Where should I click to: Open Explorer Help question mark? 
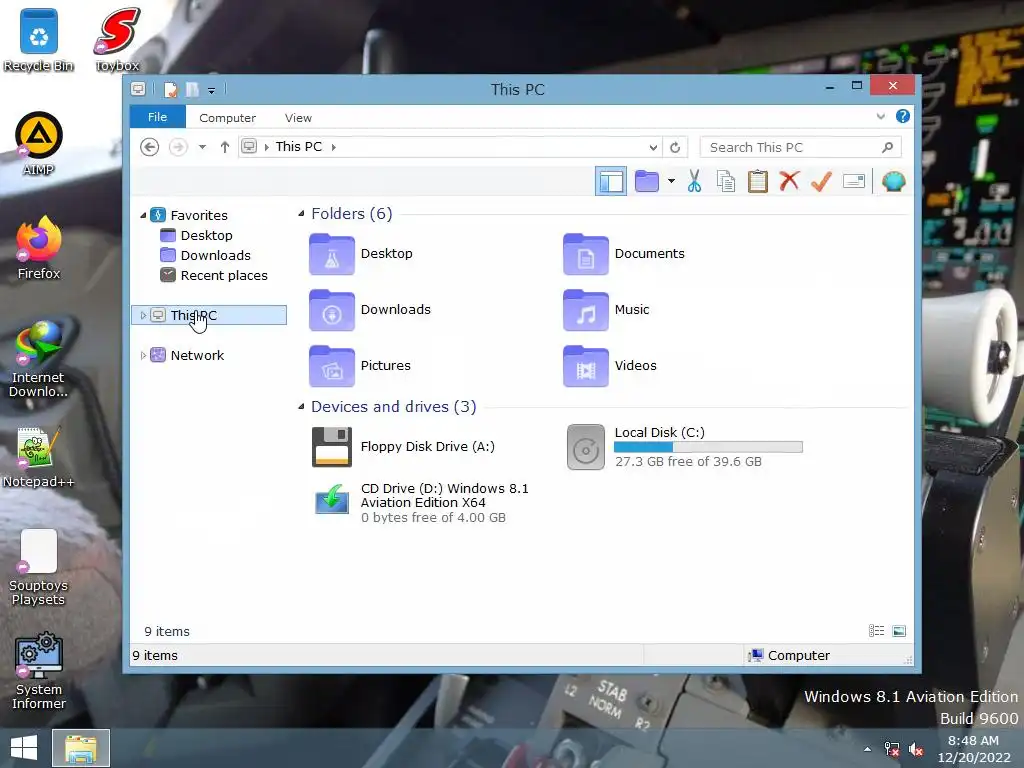(903, 116)
